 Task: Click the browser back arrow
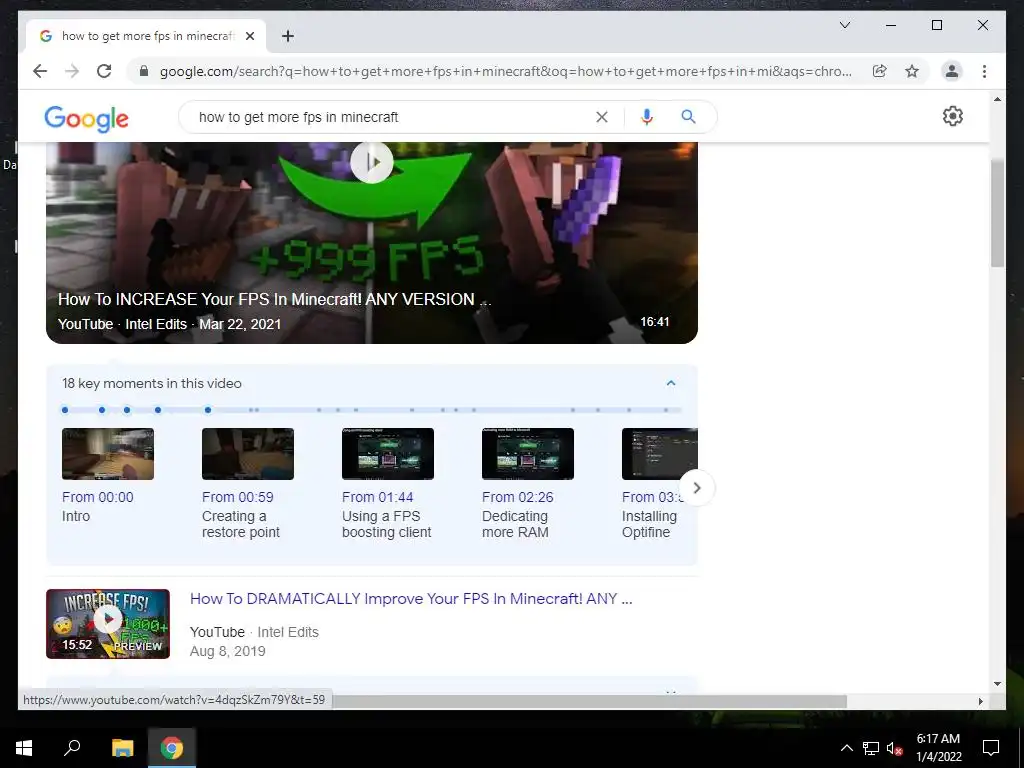[x=40, y=71]
